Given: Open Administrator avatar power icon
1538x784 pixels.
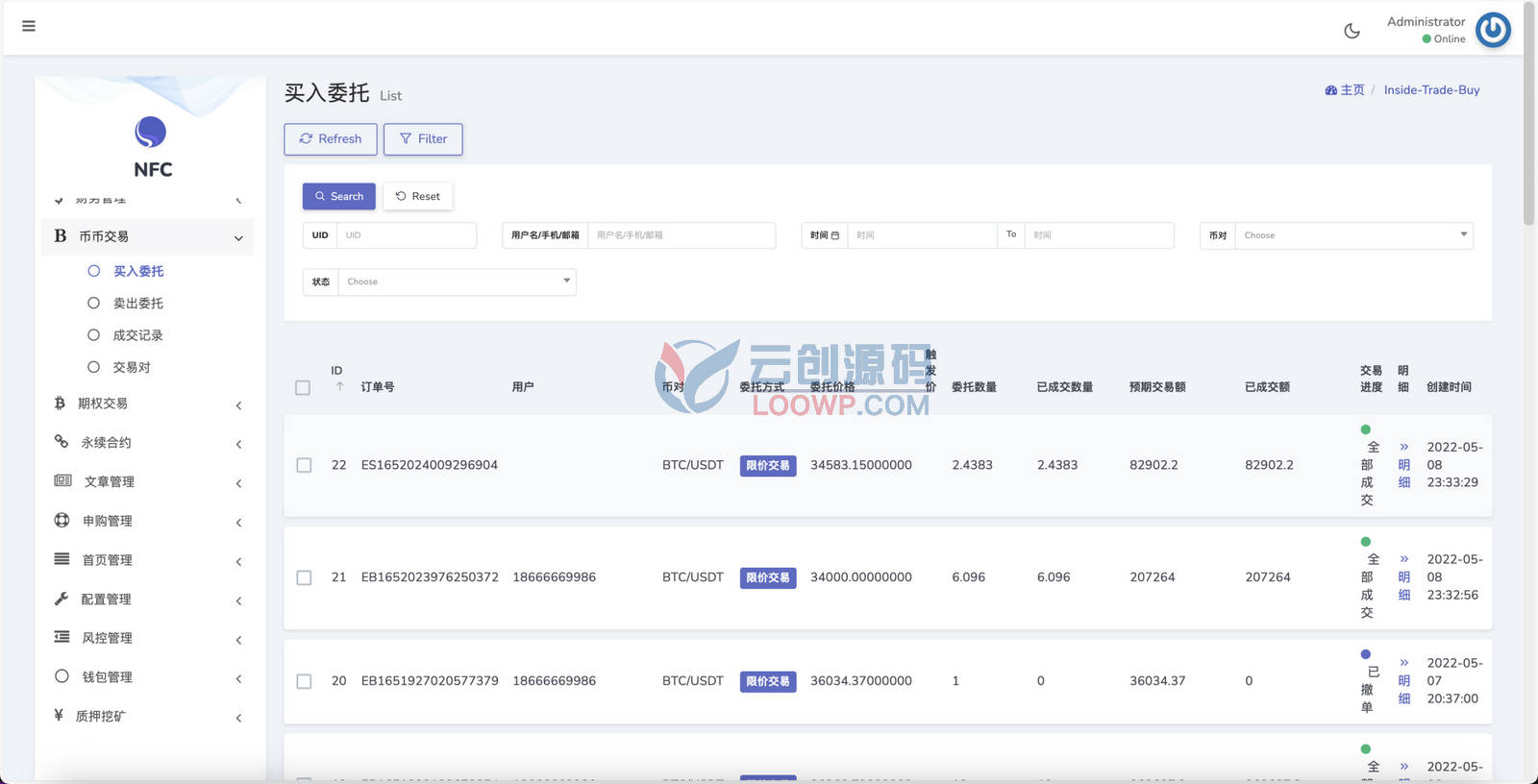Looking at the screenshot, I should 1493,30.
